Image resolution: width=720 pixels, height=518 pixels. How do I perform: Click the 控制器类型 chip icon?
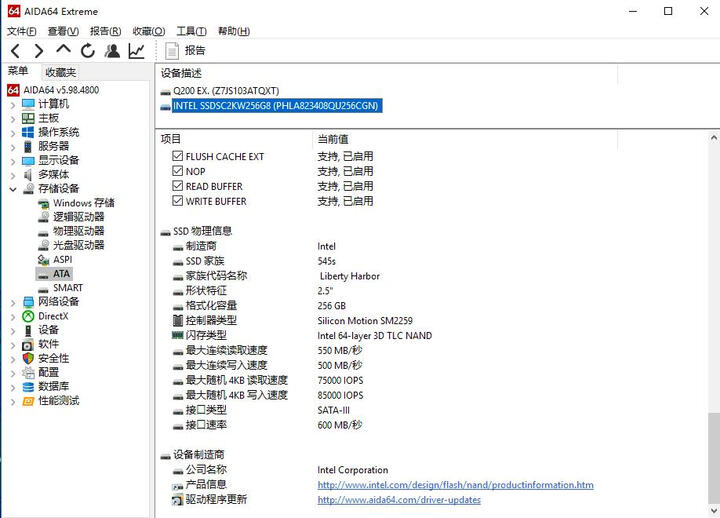point(178,321)
